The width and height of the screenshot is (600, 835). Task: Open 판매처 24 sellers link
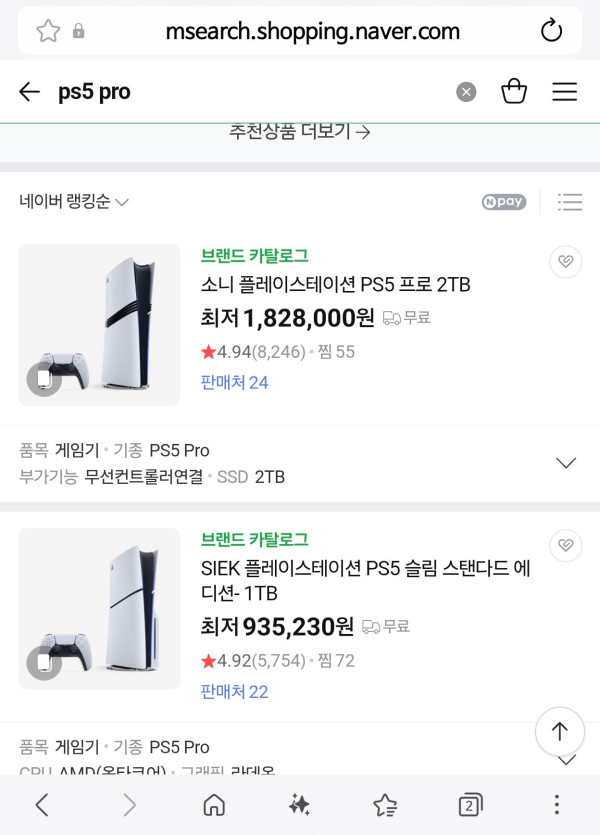[x=234, y=382]
